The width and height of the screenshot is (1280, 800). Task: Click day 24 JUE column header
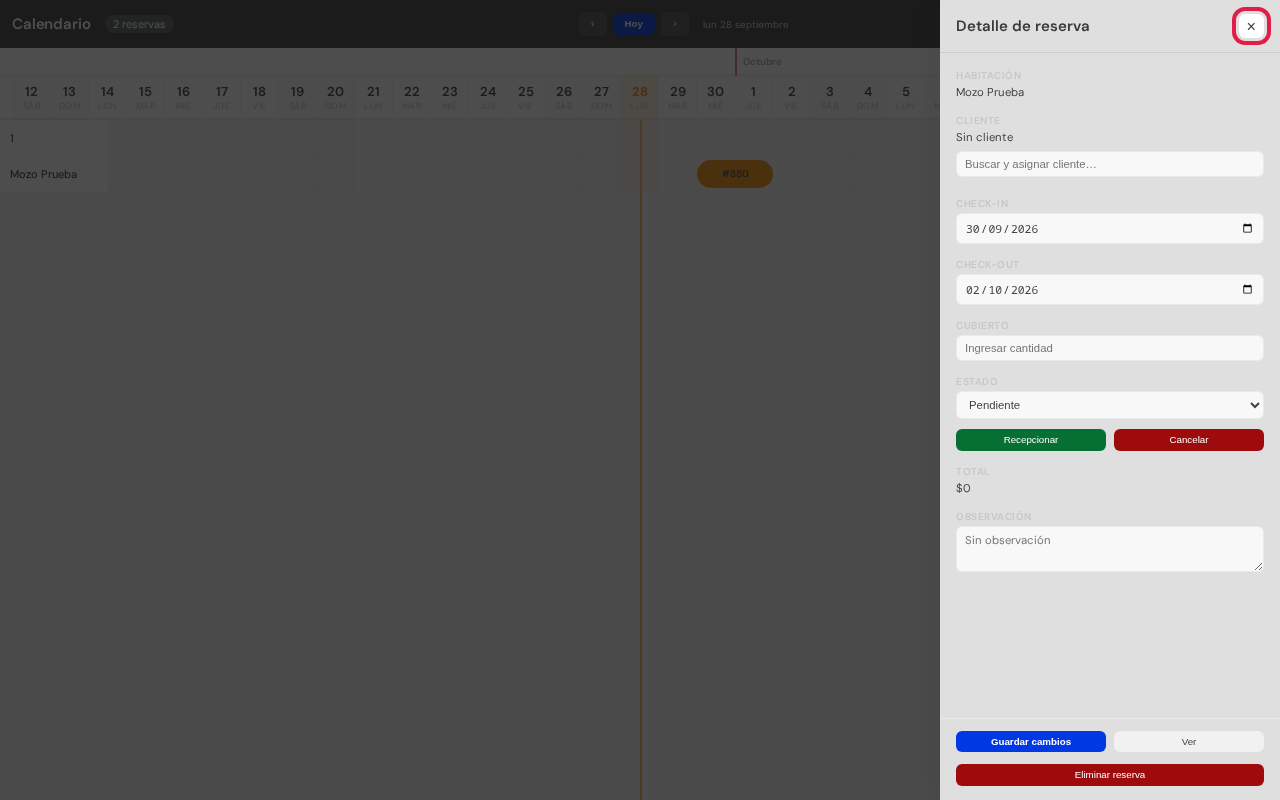point(488,98)
